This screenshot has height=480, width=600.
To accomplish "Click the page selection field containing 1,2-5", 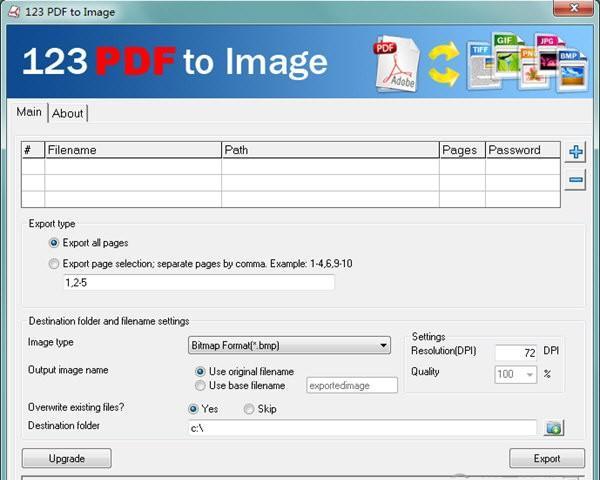I will tap(199, 282).
